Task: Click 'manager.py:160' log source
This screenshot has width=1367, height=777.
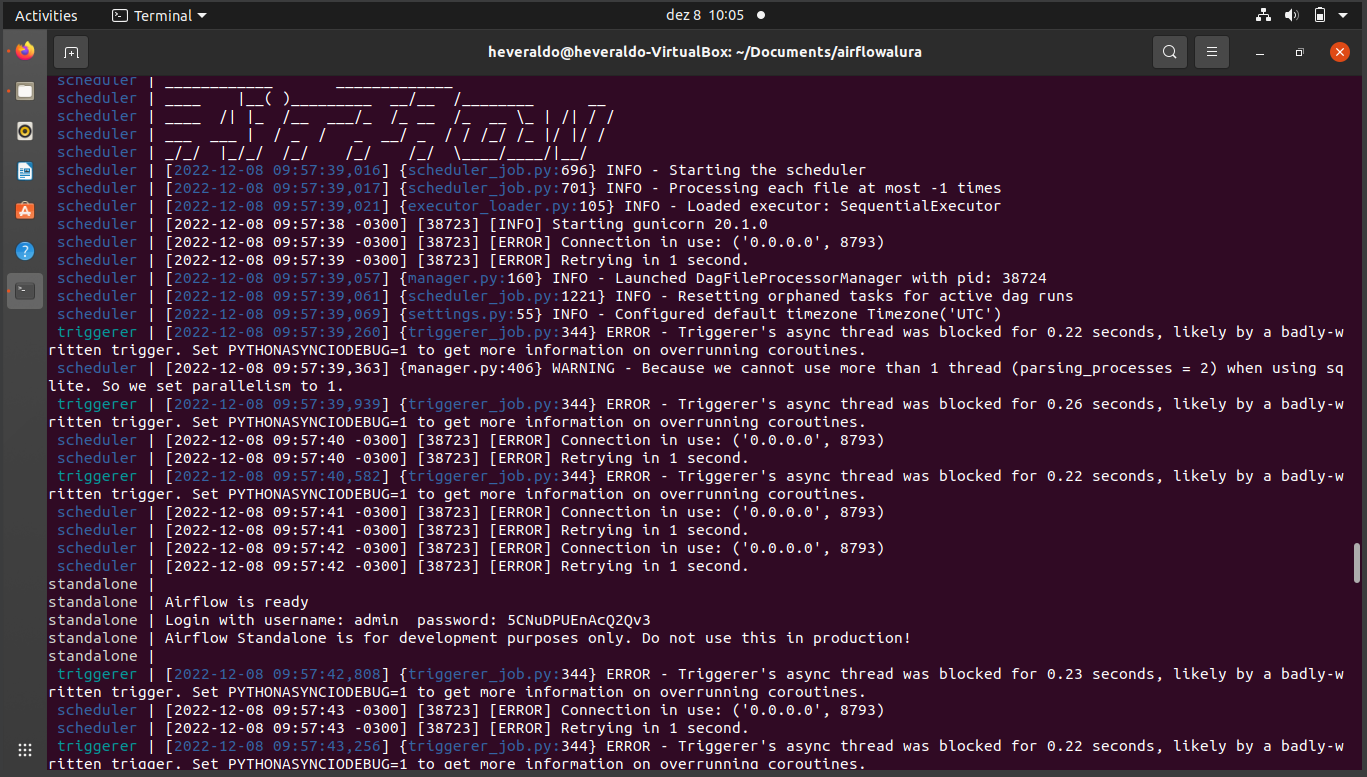Action: point(471,278)
